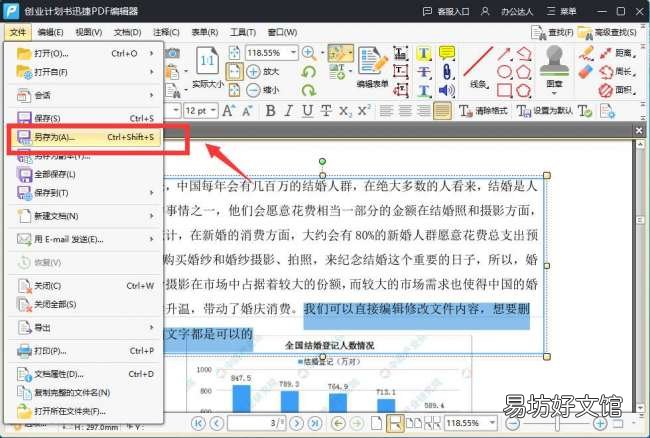Screen dimensions: 650x438
Task: Click the shrink font size icon
Action: point(247,111)
